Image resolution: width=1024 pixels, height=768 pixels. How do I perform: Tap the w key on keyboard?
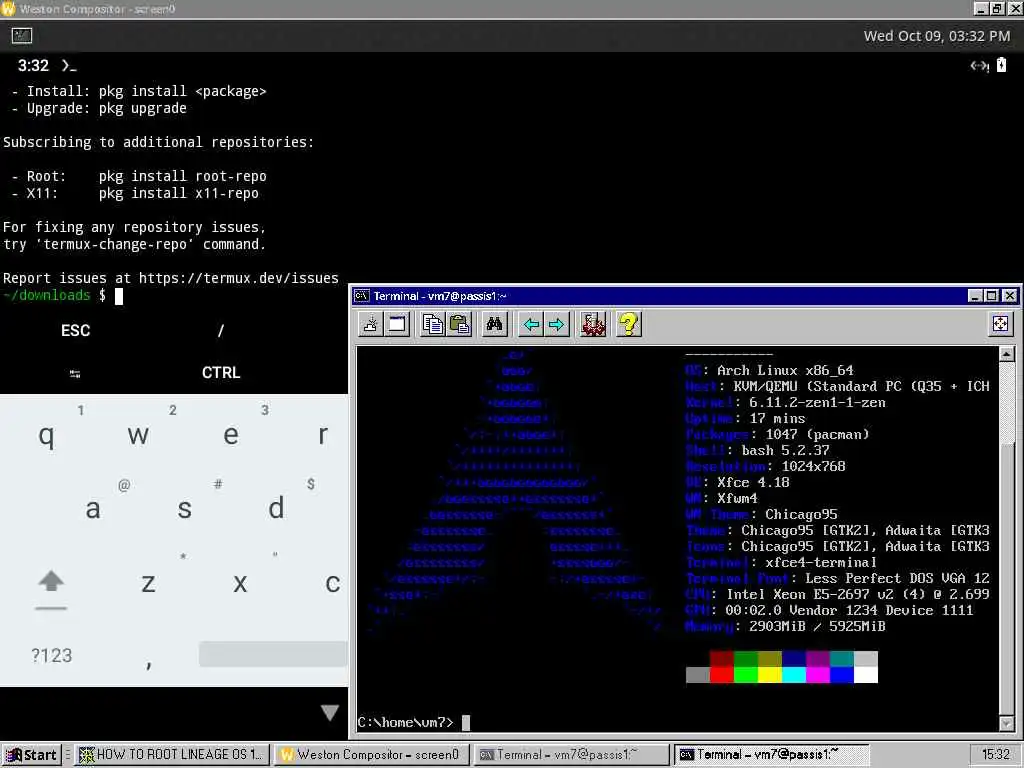pos(138,435)
